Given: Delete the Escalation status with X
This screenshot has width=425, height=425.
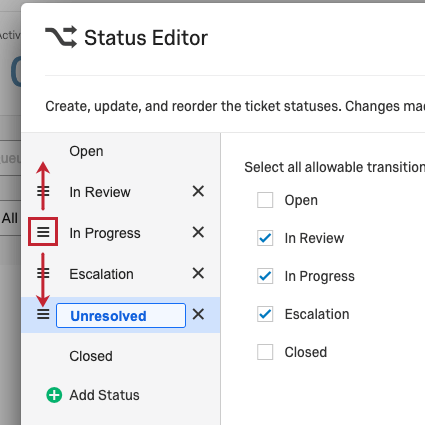Looking at the screenshot, I should point(198,273).
